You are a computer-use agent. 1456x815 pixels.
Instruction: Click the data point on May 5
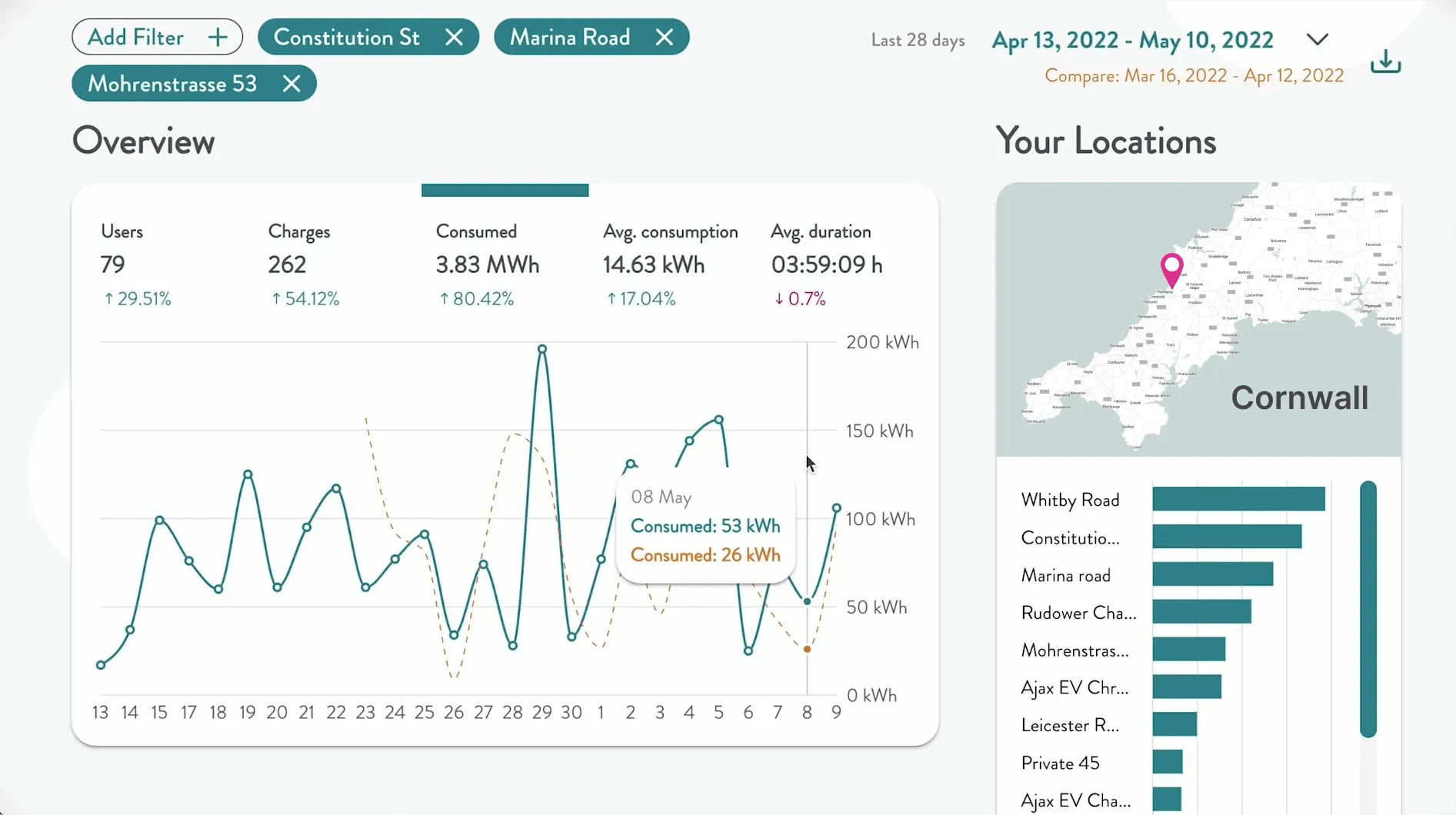pyautogui.click(x=718, y=420)
